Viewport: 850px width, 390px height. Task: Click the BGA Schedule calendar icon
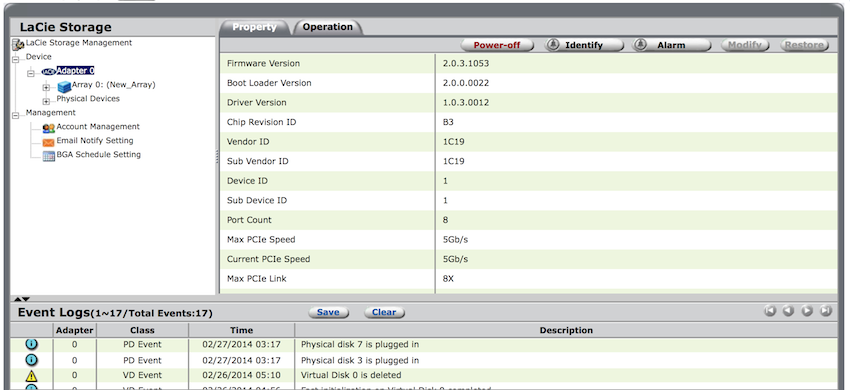49,156
